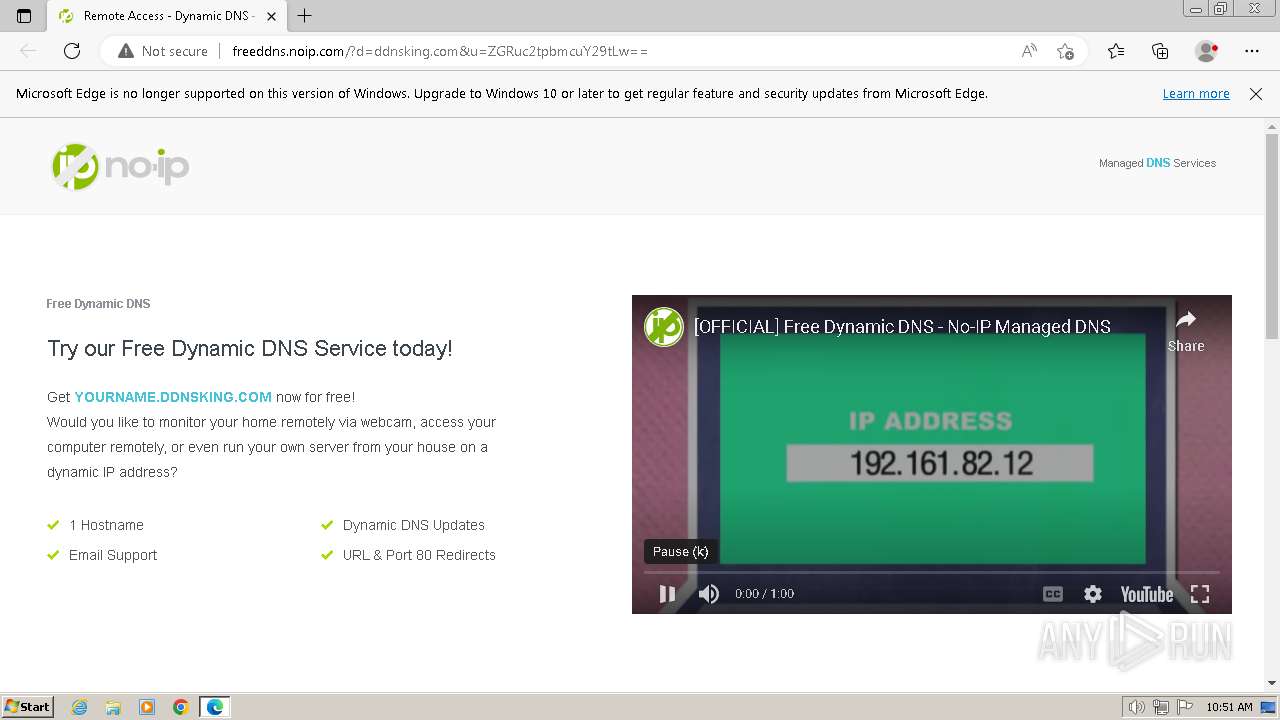Click Learn more about Edge support

[x=1196, y=93]
